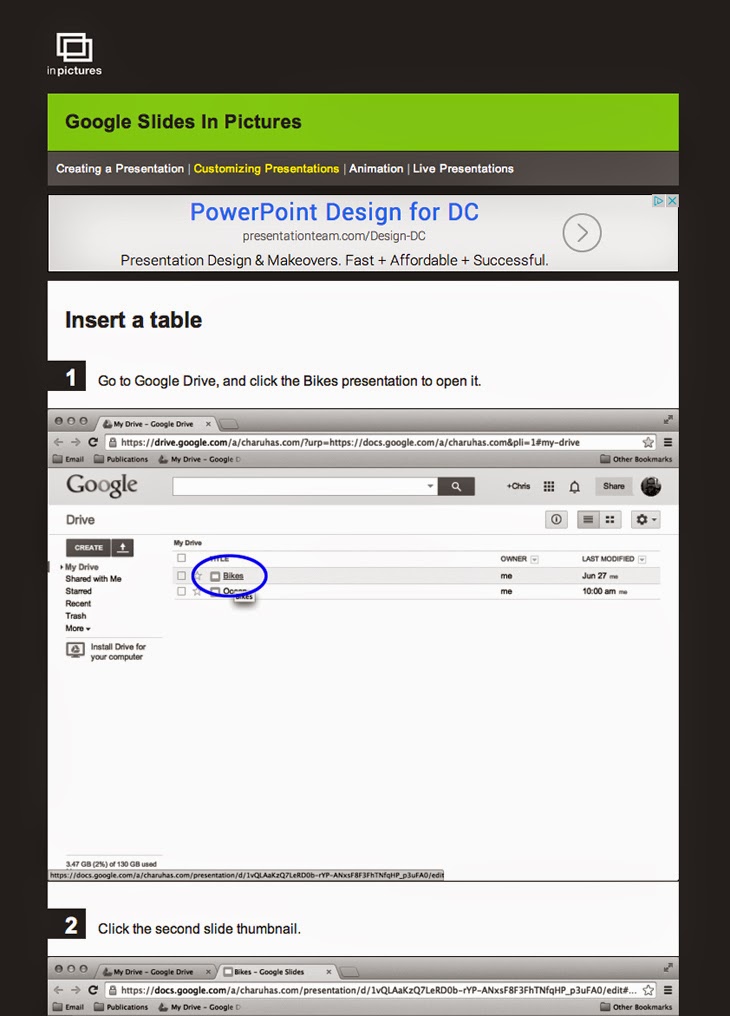Viewport: 730px width, 1016px height.
Task: Open the Email bookmarks folder in Drive window
Action: (69, 459)
